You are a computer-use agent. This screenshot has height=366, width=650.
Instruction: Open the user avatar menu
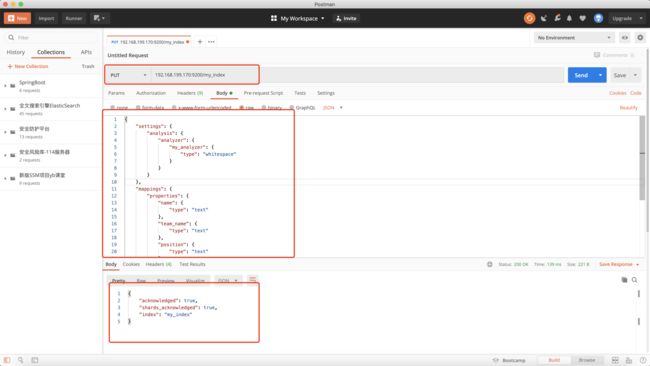point(598,18)
